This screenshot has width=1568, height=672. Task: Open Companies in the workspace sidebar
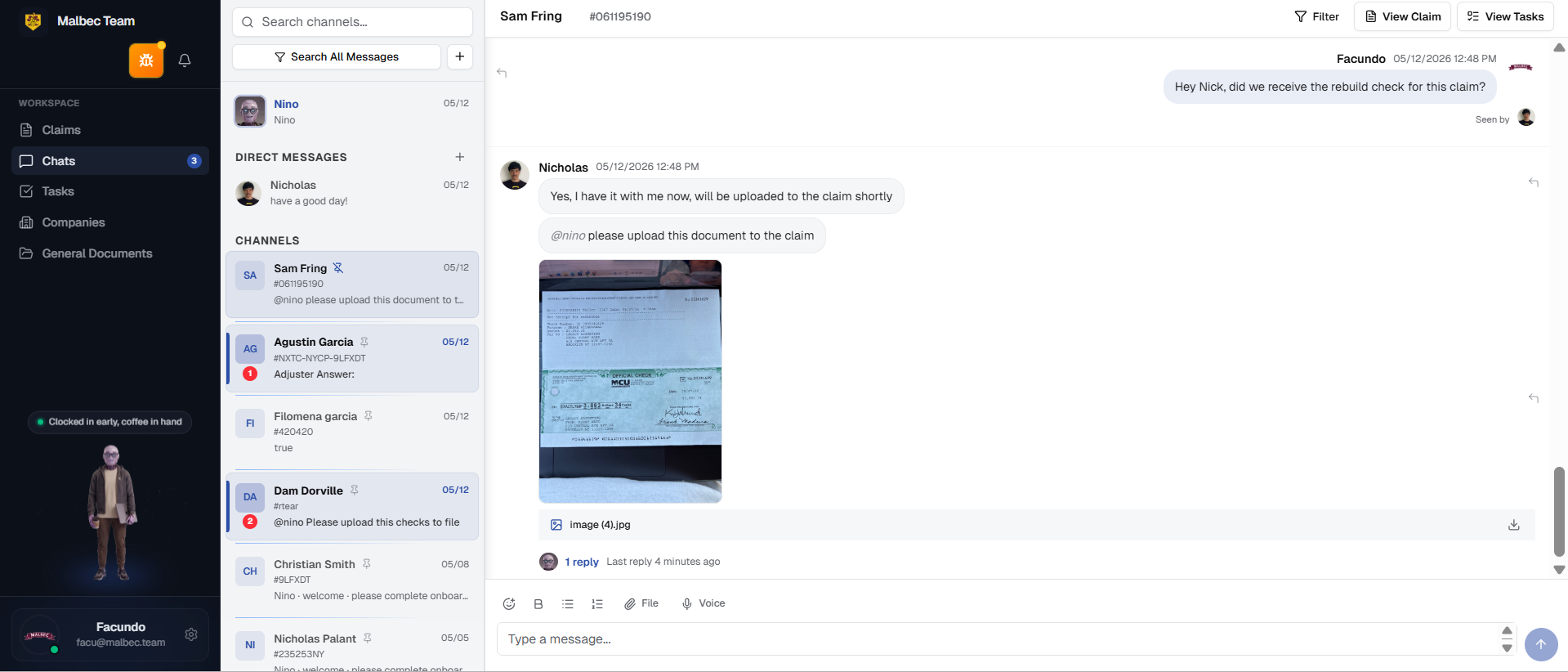pos(110,222)
